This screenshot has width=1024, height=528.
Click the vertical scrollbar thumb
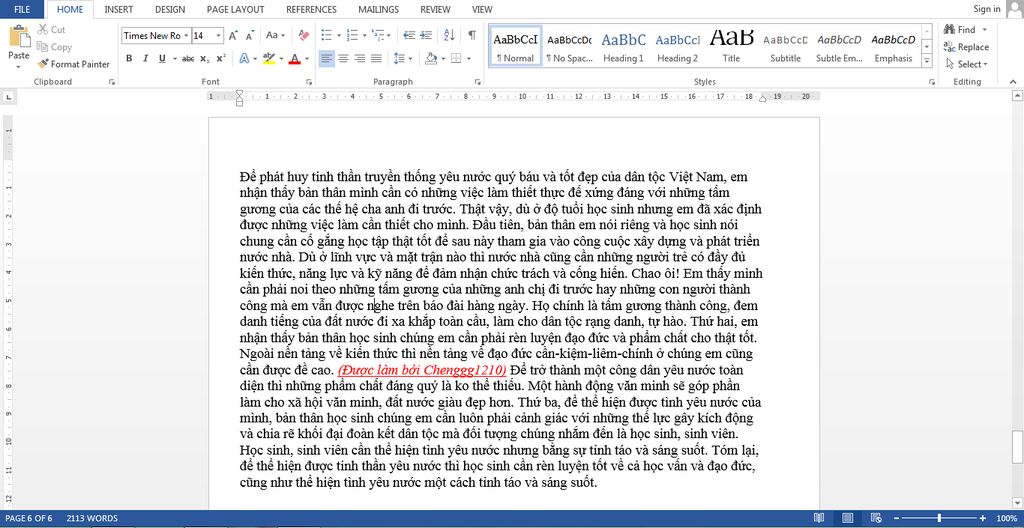tap(1017, 446)
